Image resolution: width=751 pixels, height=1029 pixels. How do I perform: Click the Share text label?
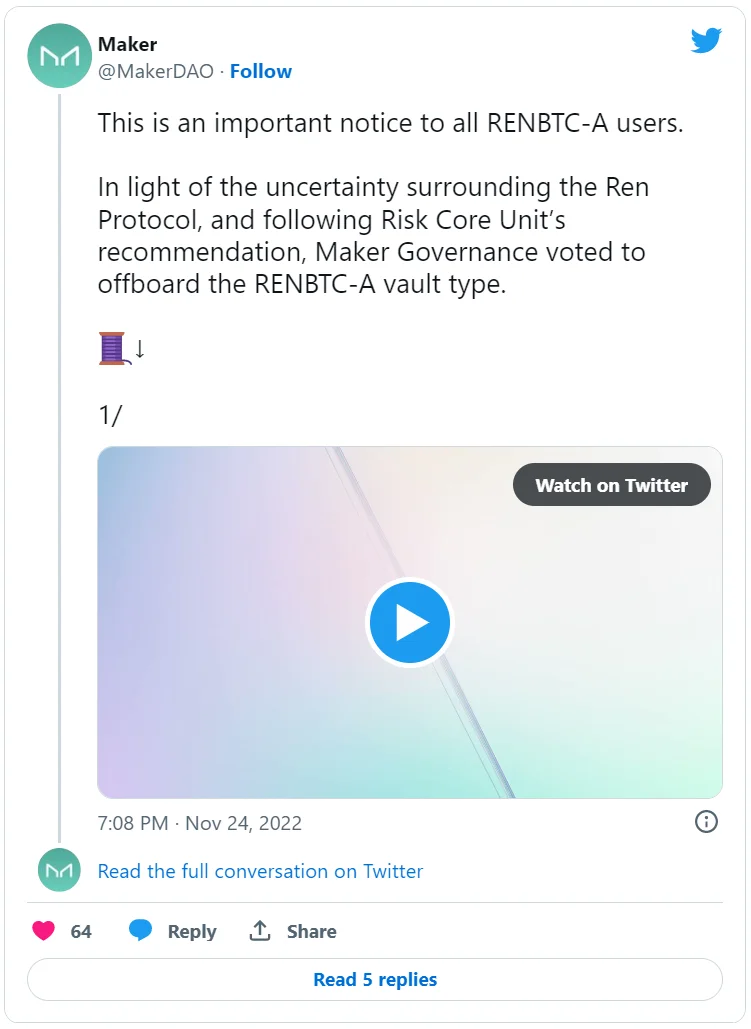311,931
